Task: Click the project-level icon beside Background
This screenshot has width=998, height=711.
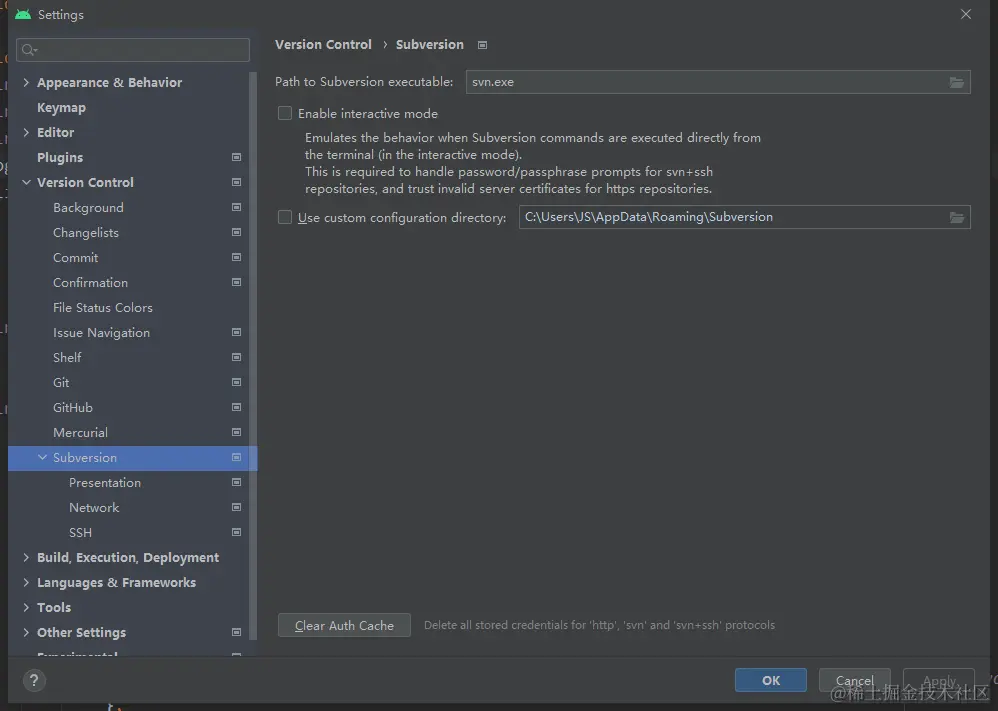Action: (236, 208)
